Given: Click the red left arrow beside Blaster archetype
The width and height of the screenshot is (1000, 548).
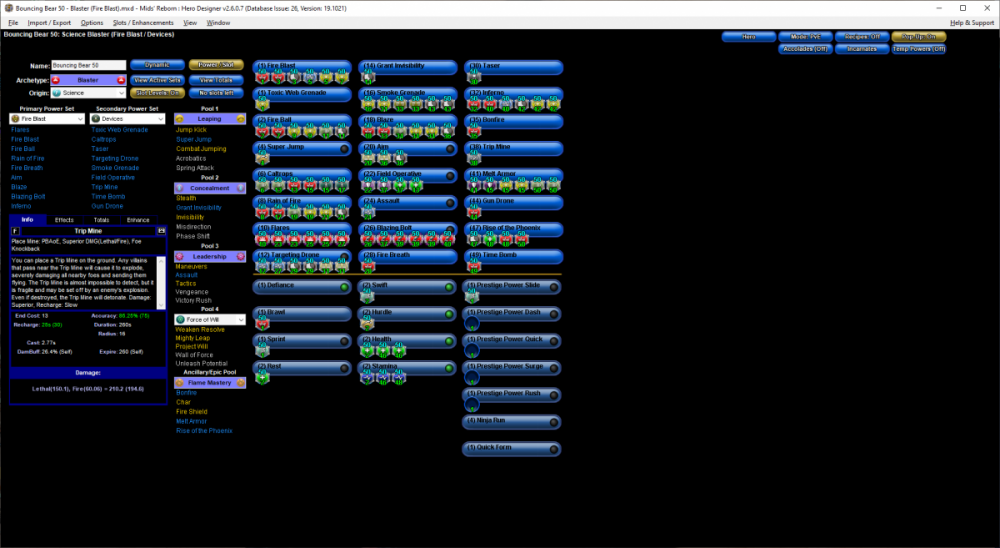Looking at the screenshot, I should coord(56,79).
